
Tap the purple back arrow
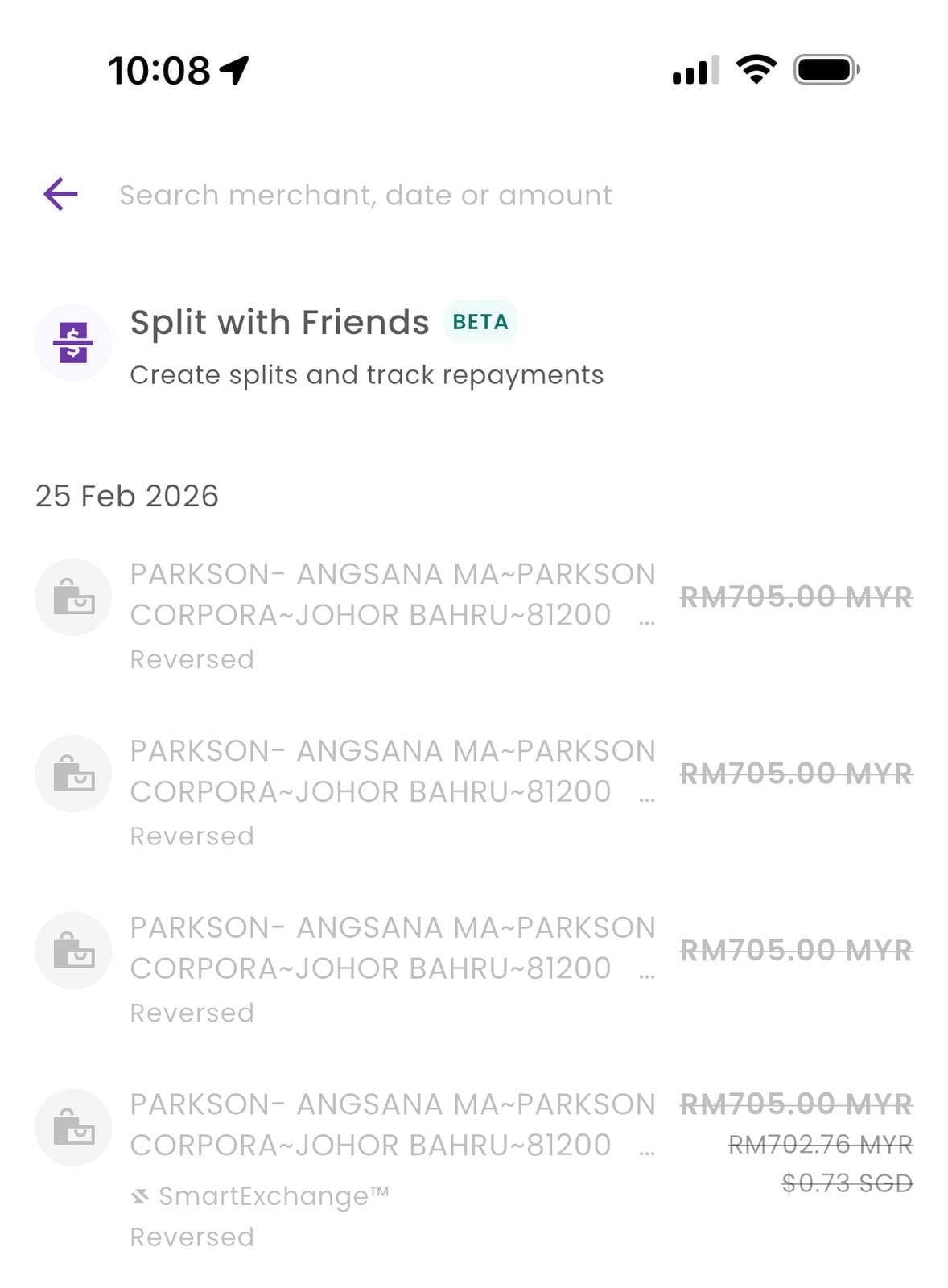(x=60, y=194)
